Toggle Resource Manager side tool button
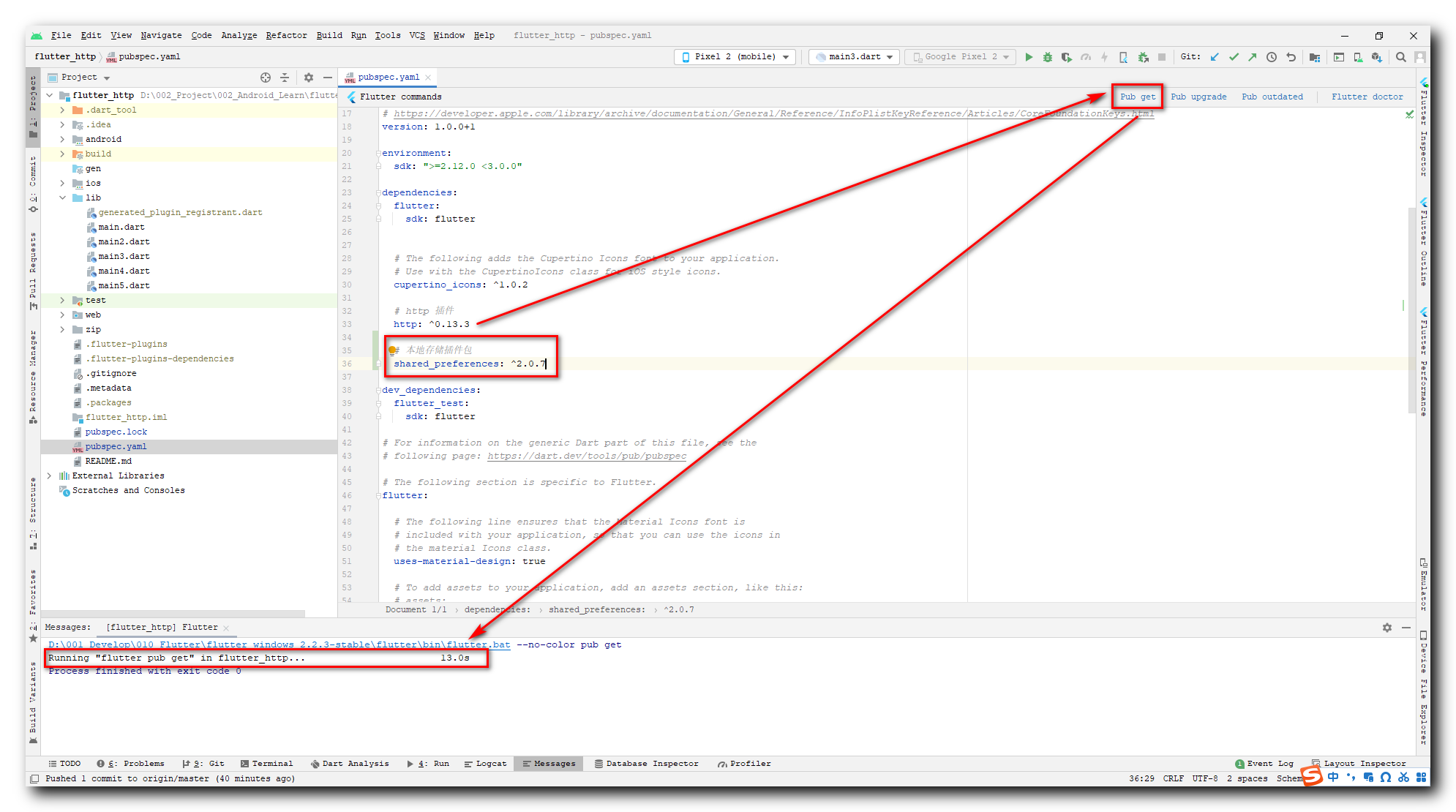The height and width of the screenshot is (812, 1456). click(33, 376)
